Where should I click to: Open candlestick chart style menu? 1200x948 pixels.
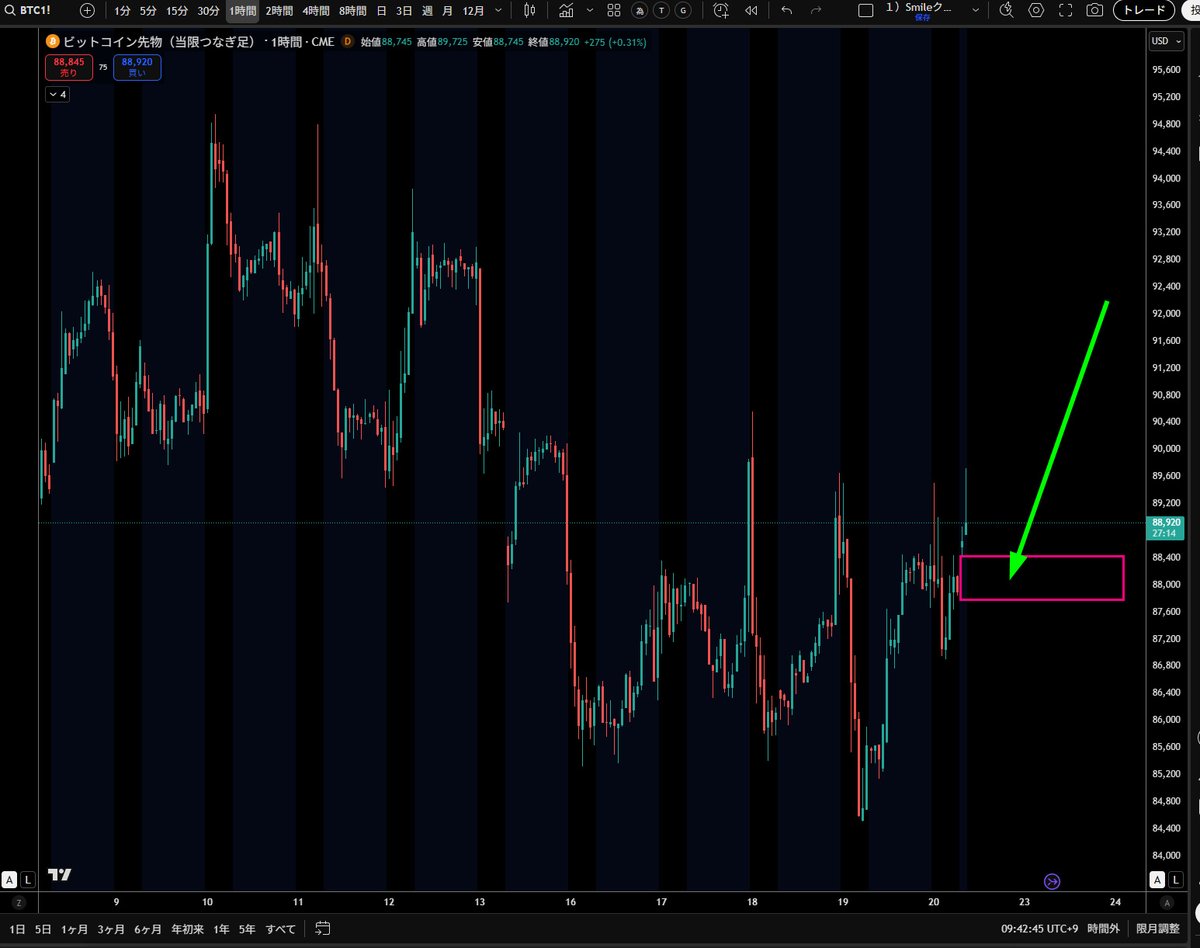(x=530, y=10)
